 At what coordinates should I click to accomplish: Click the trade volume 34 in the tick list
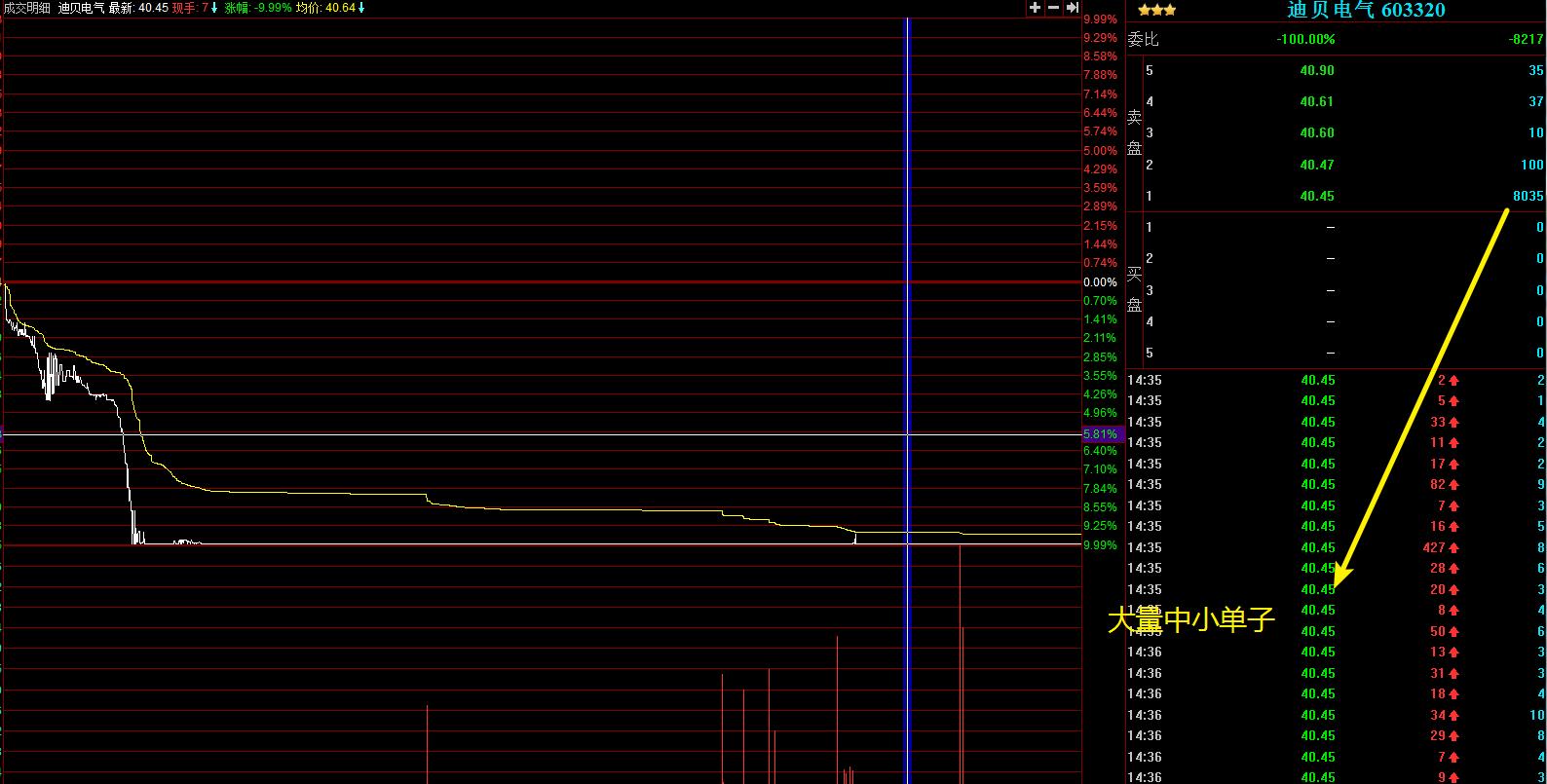[x=1438, y=716]
